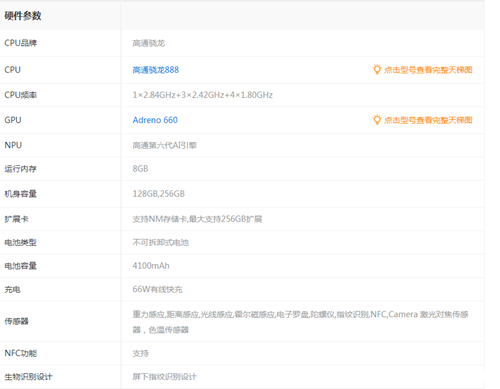Screen dimensions: 500x389
Task: Select the CPU row label above CPU频率
Action: [13, 70]
